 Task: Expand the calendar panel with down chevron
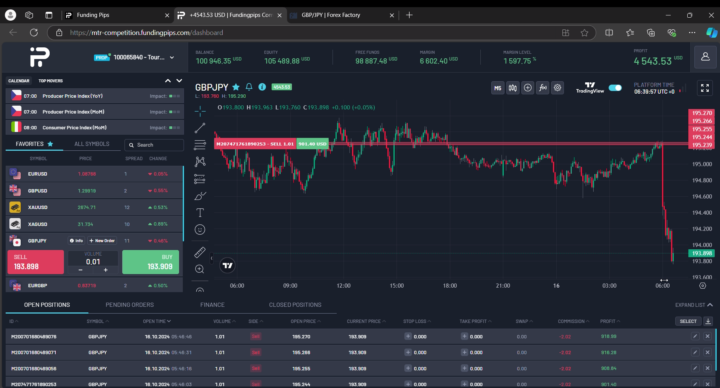pos(179,81)
